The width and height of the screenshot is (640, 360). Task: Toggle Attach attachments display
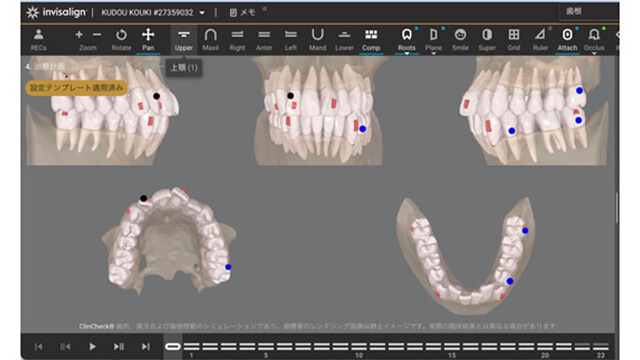[567, 40]
